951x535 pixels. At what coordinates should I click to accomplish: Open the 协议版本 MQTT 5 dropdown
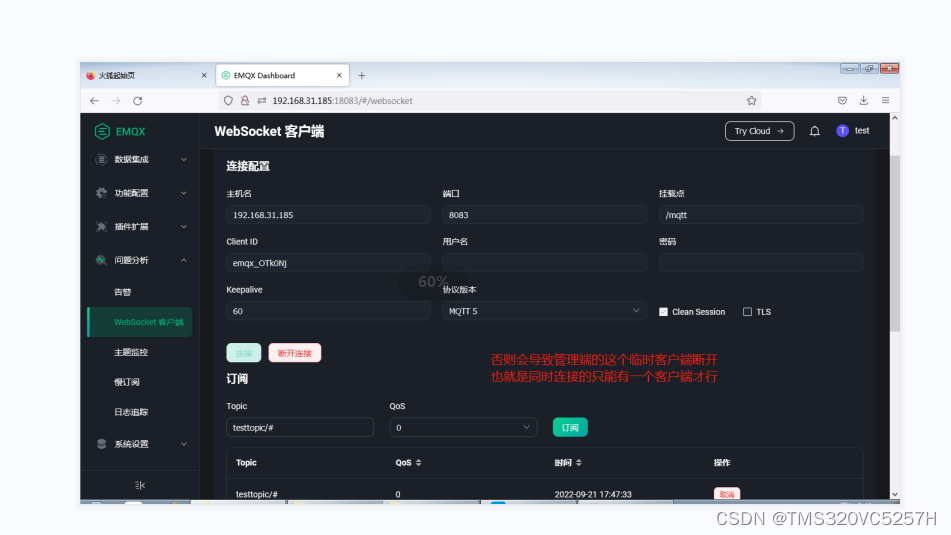pyautogui.click(x=544, y=311)
